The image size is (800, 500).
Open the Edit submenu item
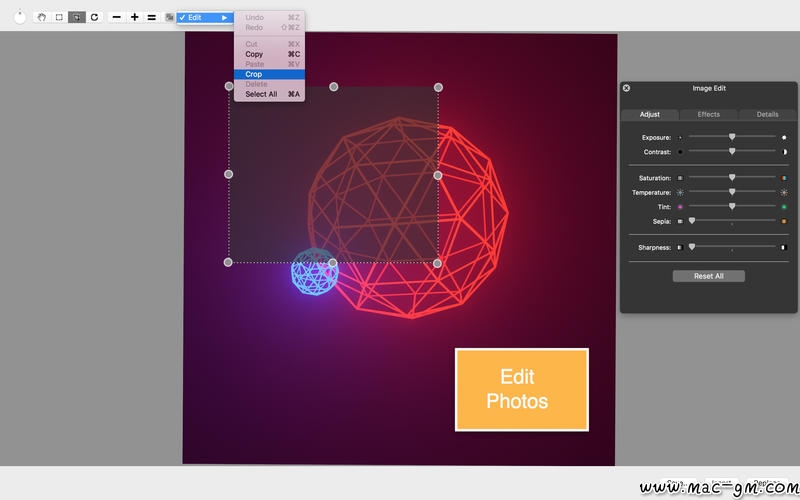205,17
